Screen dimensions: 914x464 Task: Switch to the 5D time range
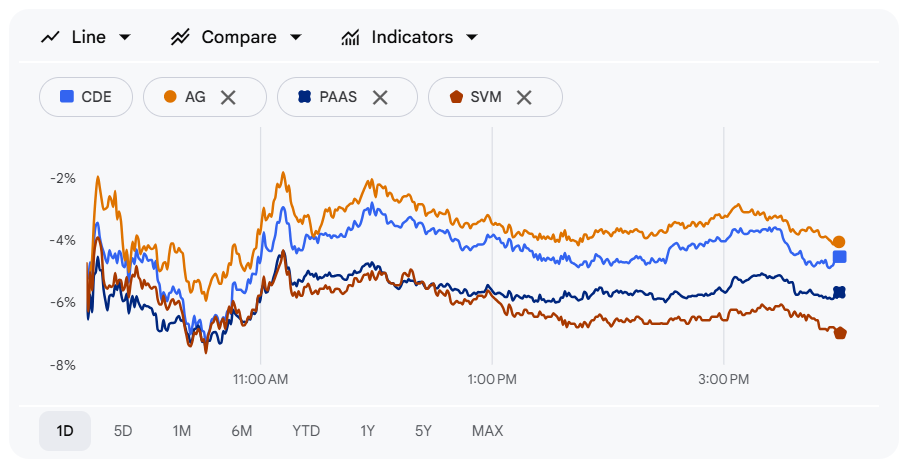tap(123, 431)
